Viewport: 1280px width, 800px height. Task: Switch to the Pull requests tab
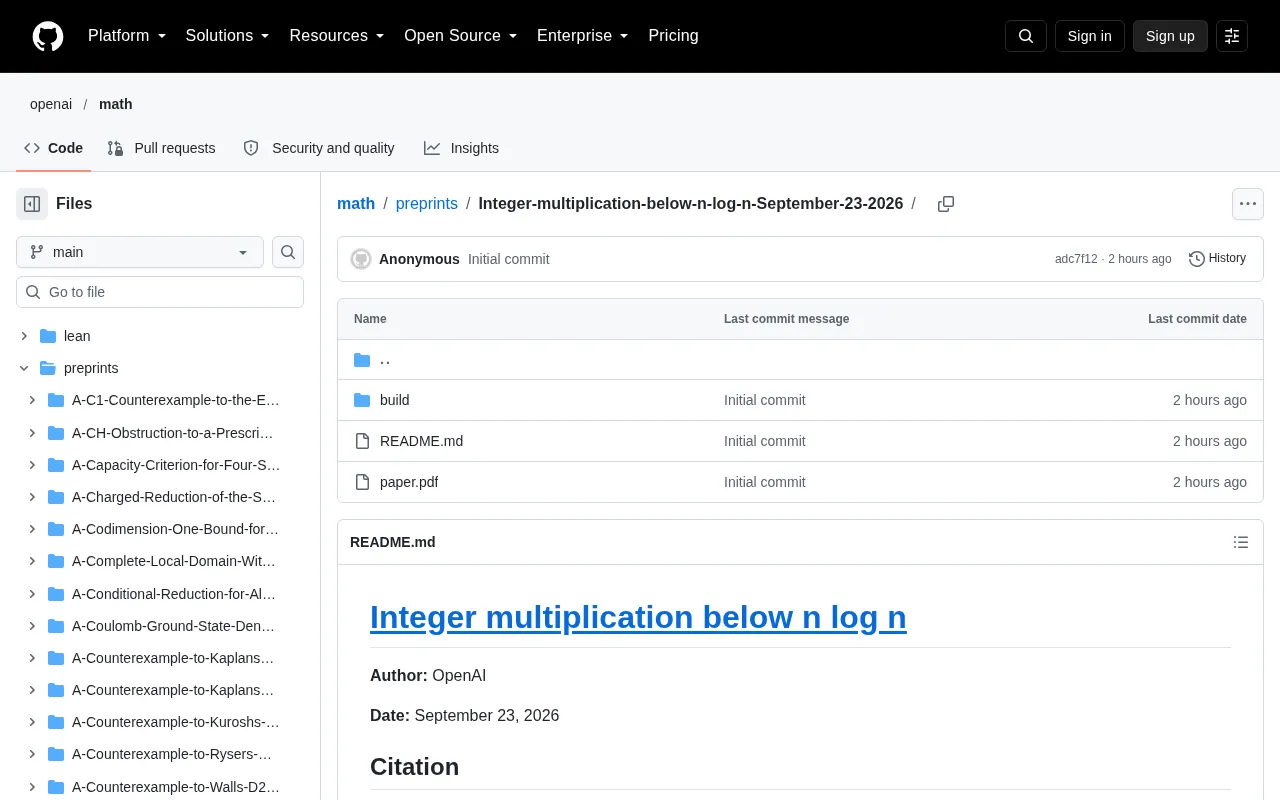pyautogui.click(x=161, y=148)
